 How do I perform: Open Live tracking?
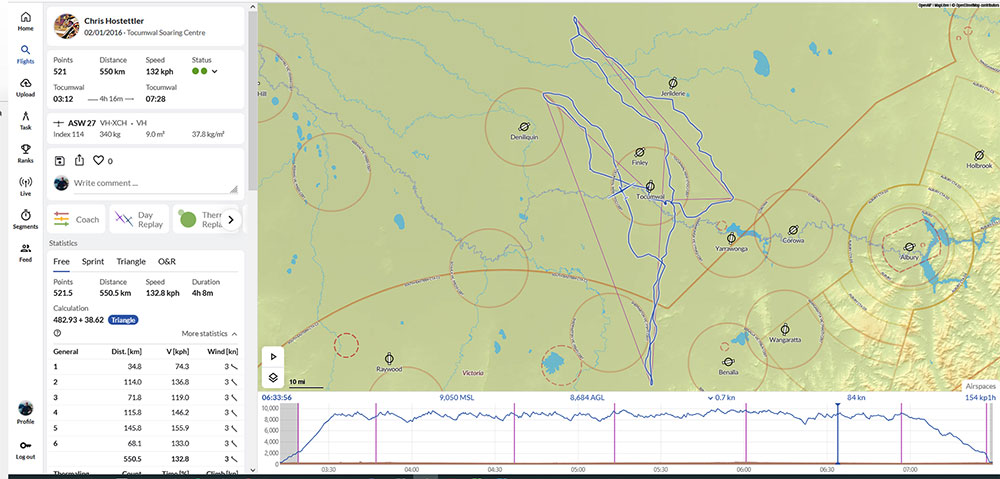click(x=26, y=187)
